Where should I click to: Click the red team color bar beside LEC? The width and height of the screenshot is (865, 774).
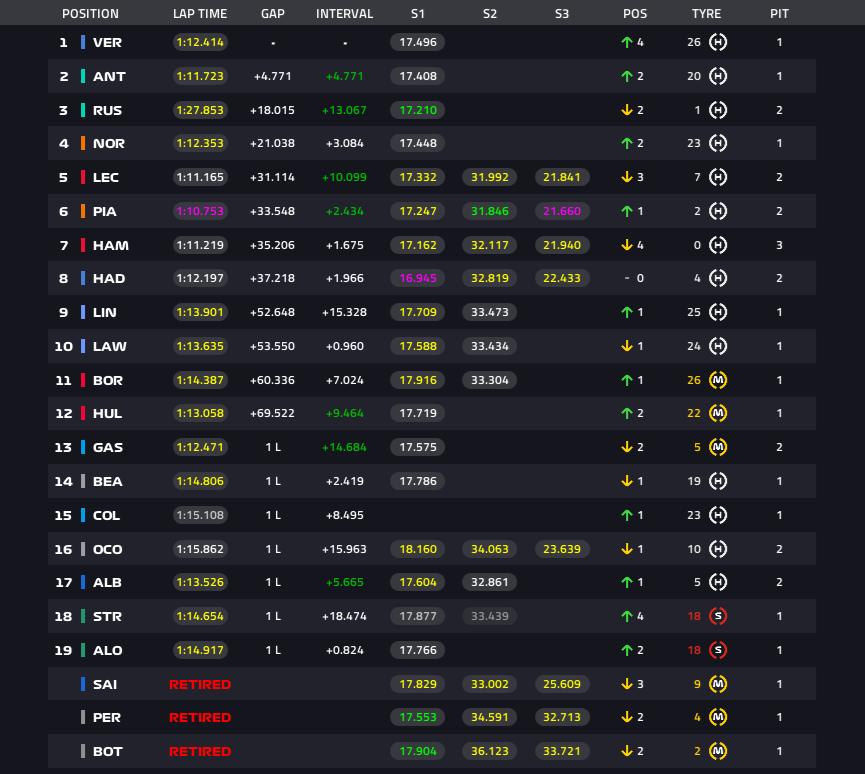tap(83, 177)
